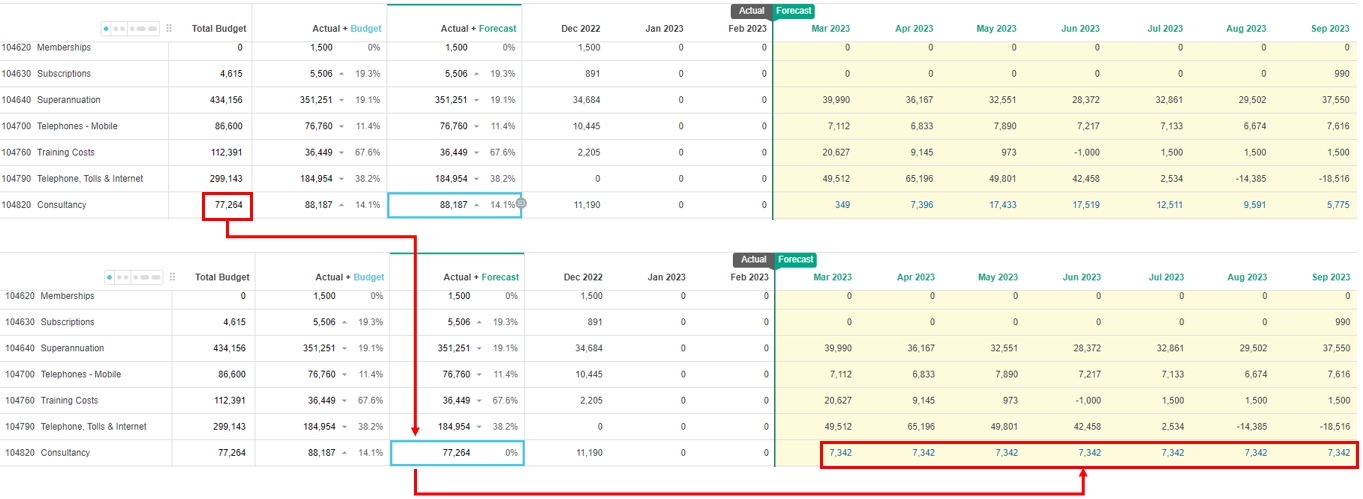Viewport: 1363px width, 499px height.
Task: Click the comment bubble icon on the highlighted Consultancy cell
Action: 521,203
